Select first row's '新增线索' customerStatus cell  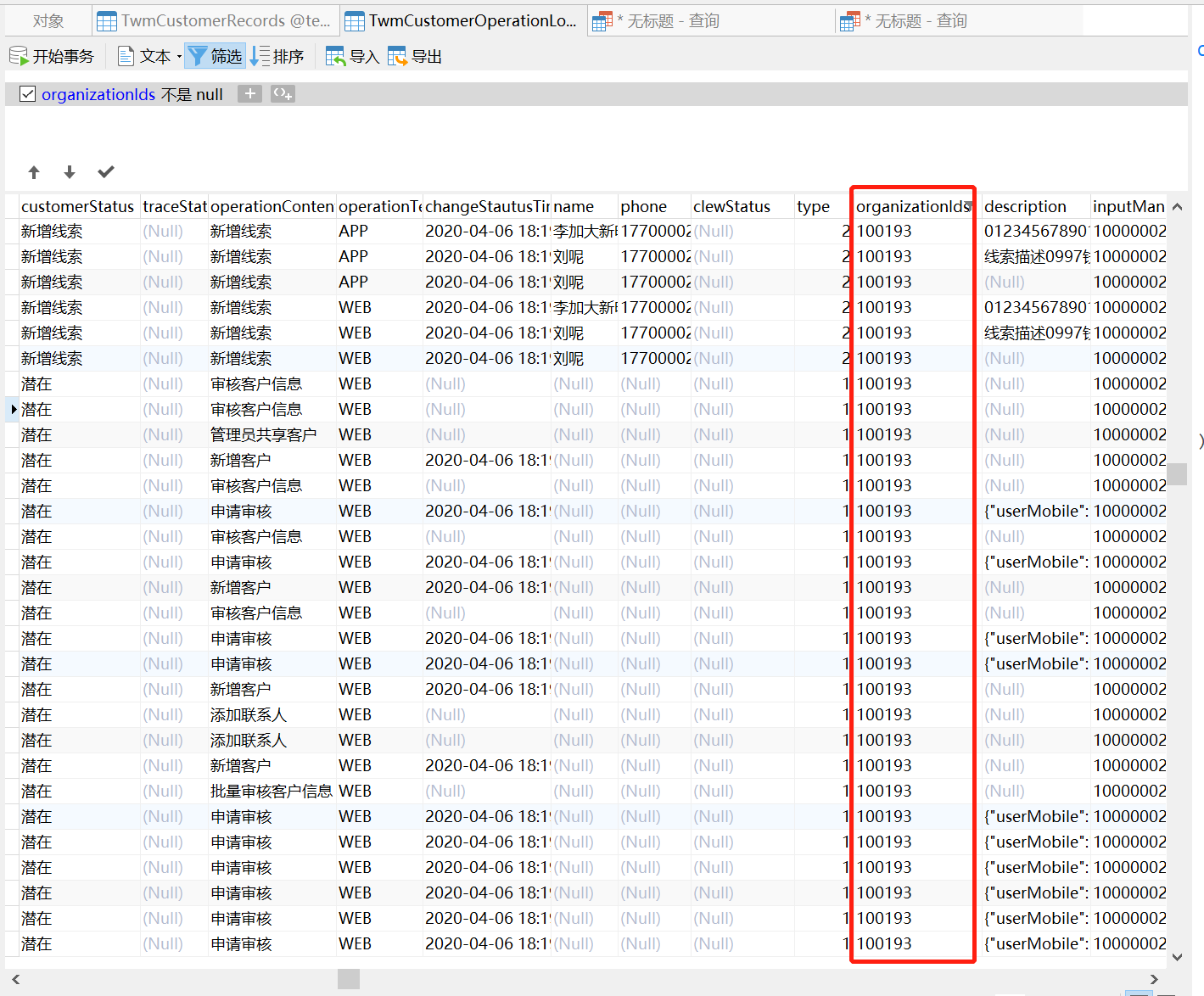pos(79,231)
